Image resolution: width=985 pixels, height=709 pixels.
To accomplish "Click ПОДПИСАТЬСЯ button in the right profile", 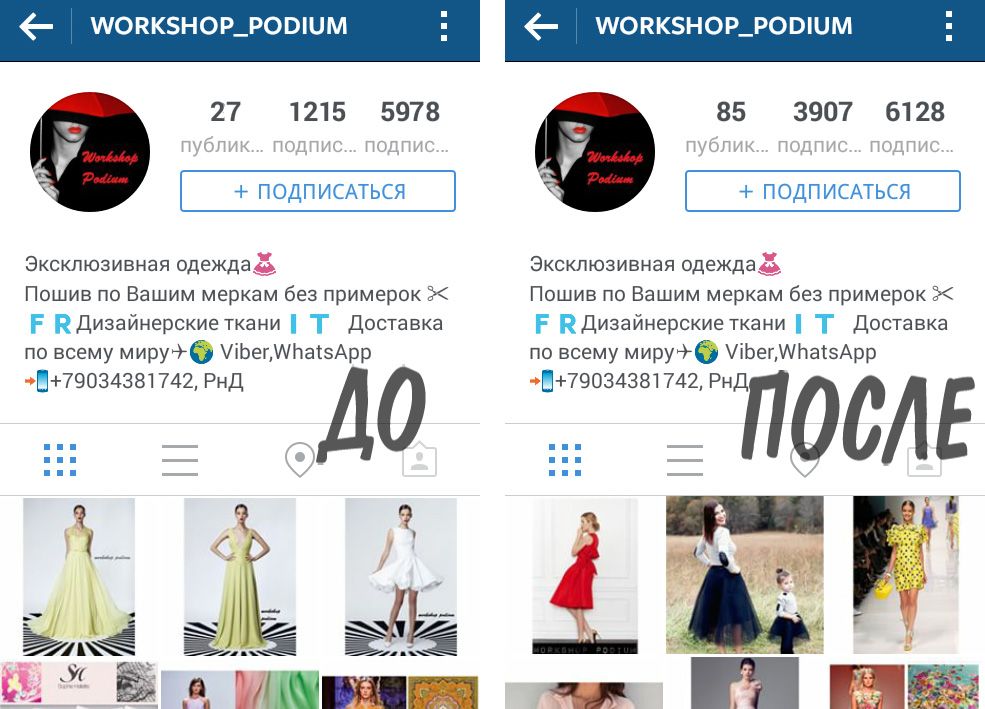I will (x=823, y=191).
